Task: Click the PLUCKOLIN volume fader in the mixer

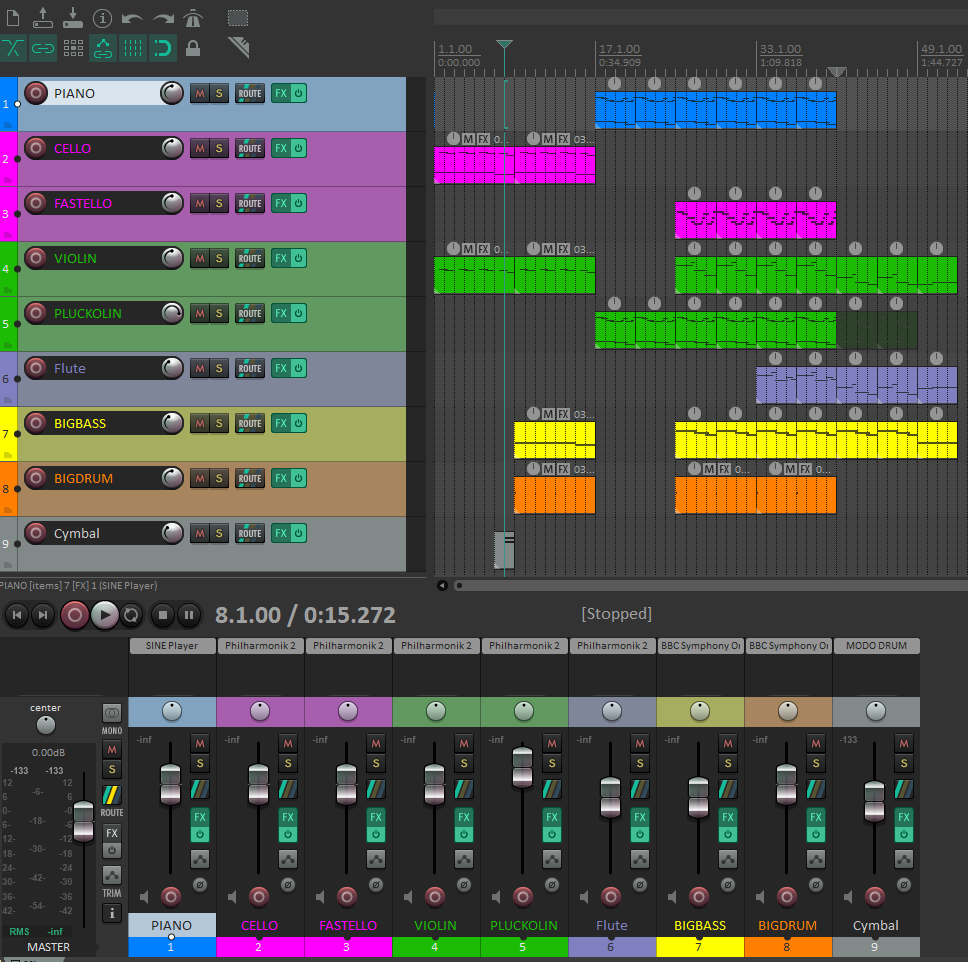Action: click(522, 766)
